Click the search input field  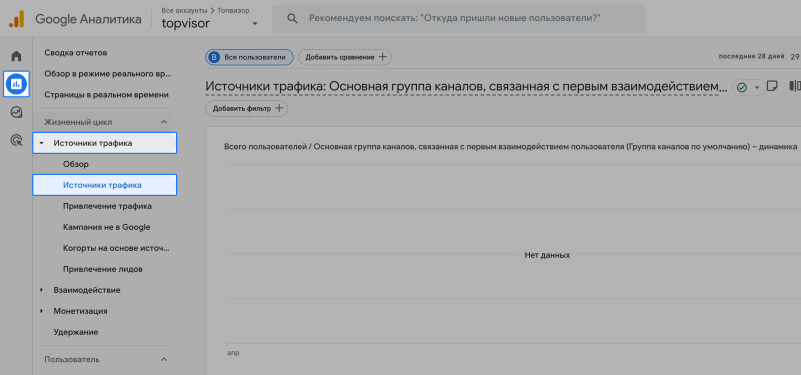point(458,18)
